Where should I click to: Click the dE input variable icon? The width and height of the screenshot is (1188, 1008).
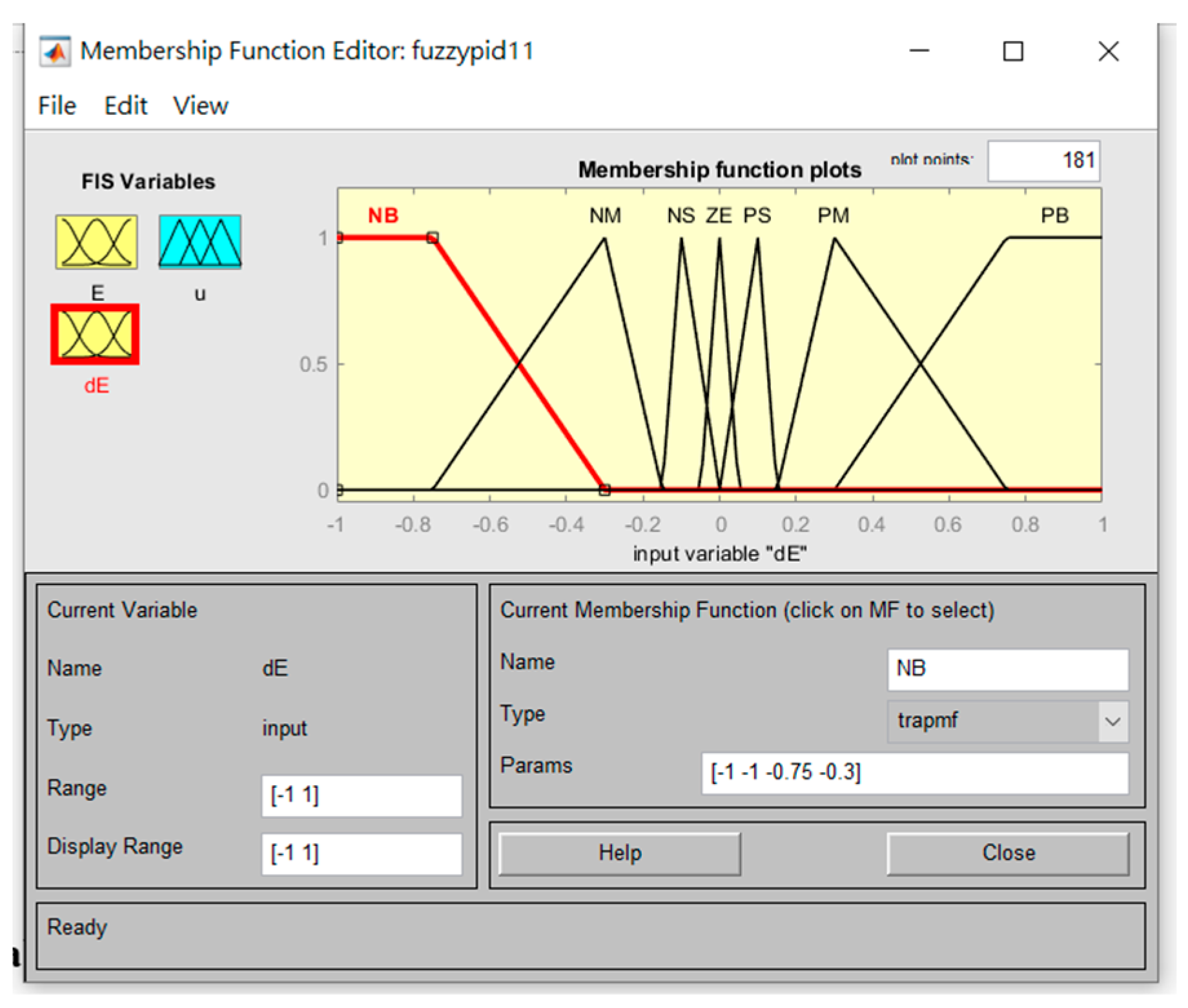96,334
